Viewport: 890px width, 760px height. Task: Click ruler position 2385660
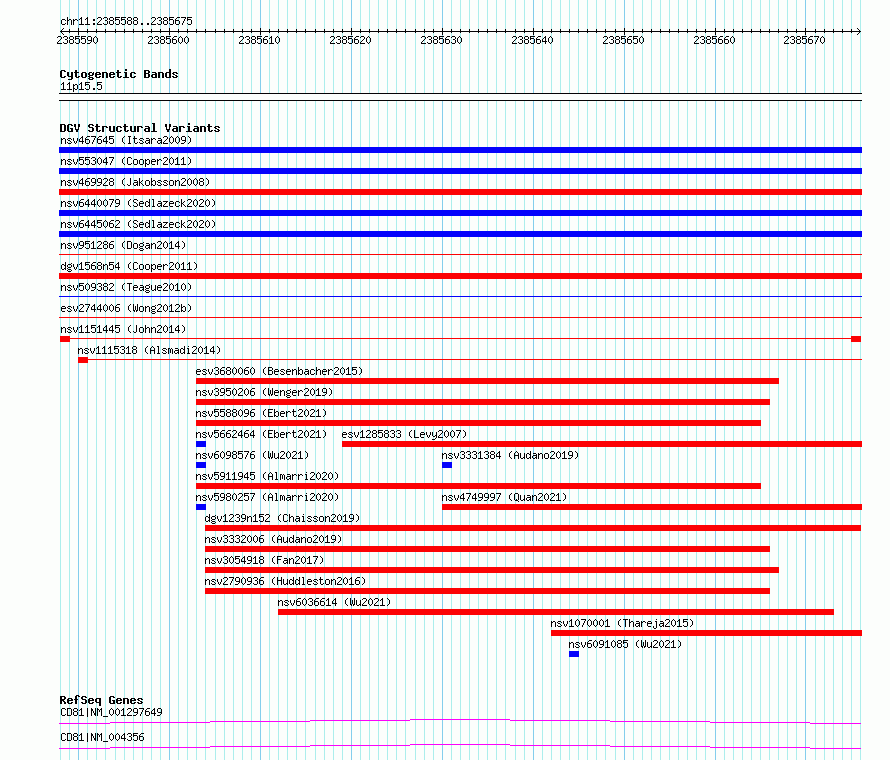(x=714, y=40)
